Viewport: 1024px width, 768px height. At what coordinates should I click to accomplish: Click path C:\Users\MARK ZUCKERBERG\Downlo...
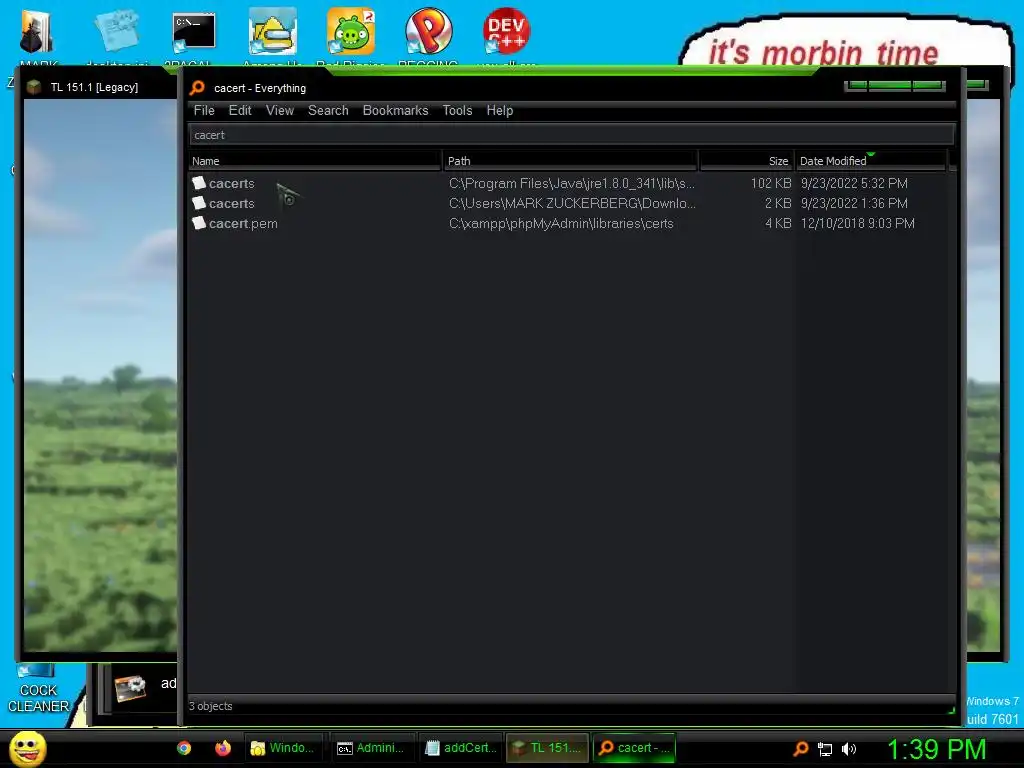tap(572, 203)
